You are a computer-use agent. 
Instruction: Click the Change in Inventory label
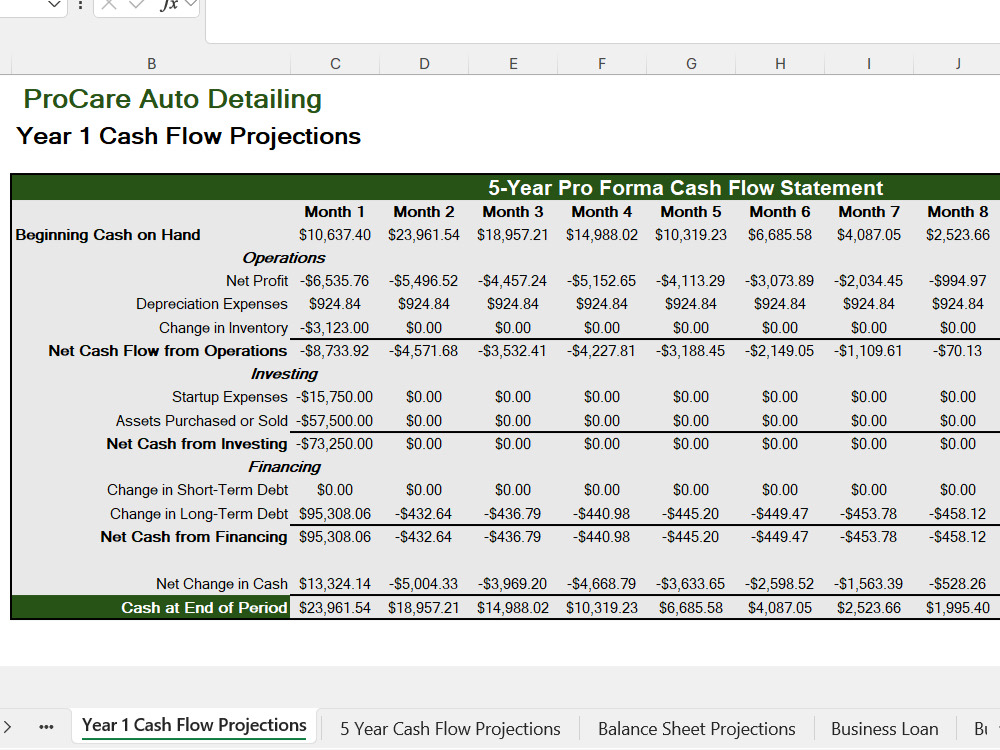[x=223, y=328]
